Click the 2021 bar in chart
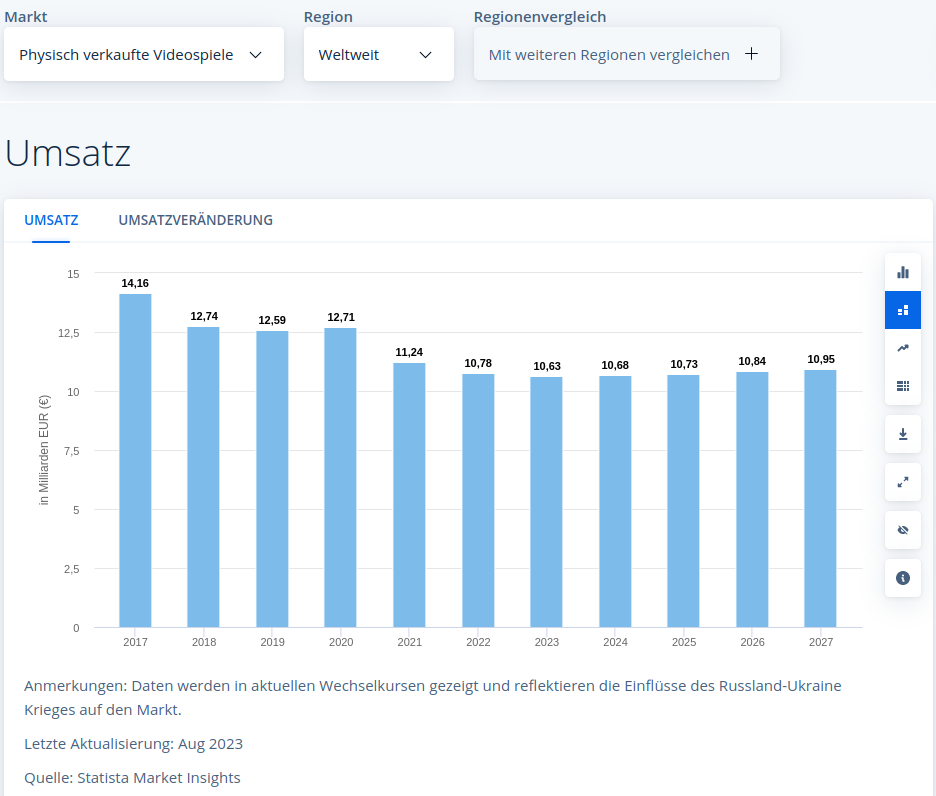 pos(409,495)
